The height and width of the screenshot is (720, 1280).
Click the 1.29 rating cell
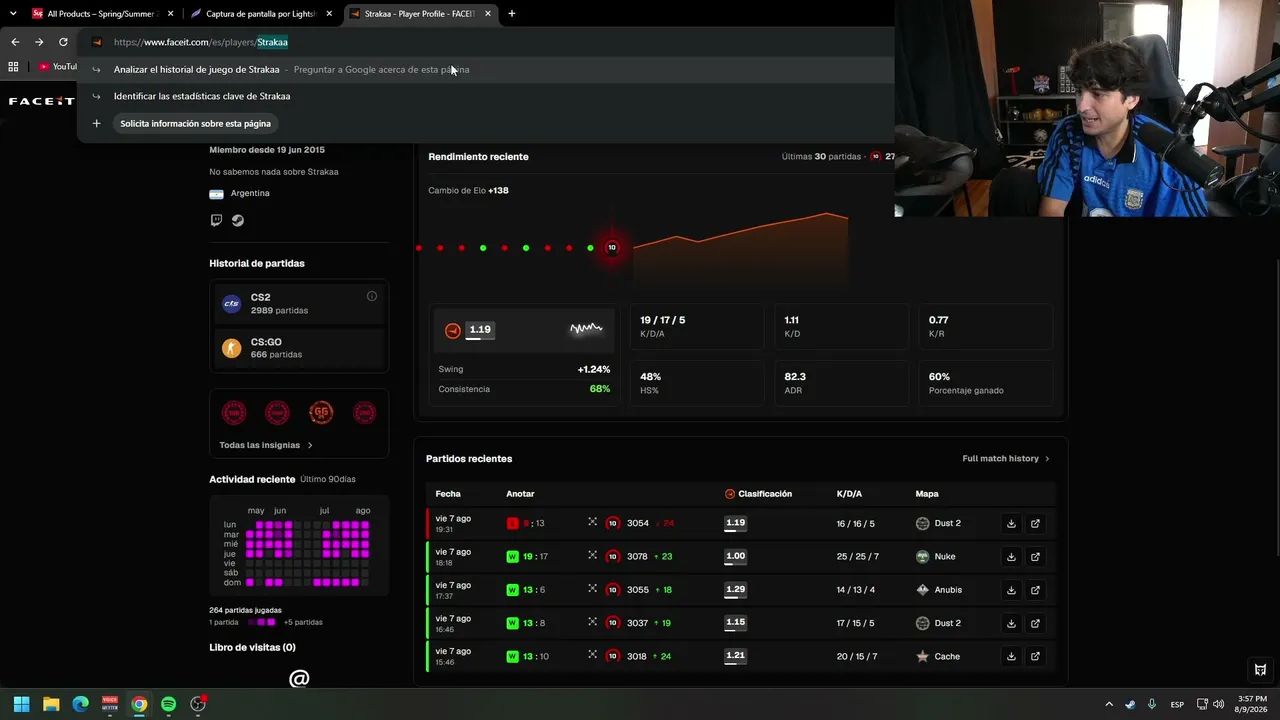[x=735, y=590]
